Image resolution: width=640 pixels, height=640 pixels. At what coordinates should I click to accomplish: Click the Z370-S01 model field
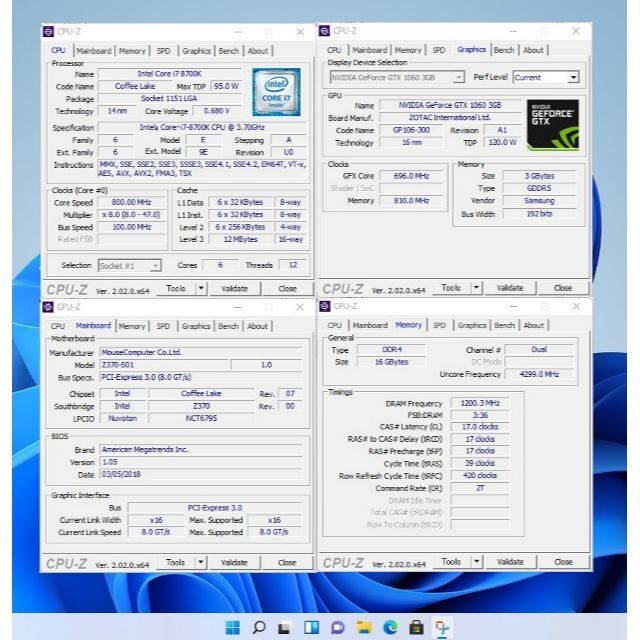(164, 365)
